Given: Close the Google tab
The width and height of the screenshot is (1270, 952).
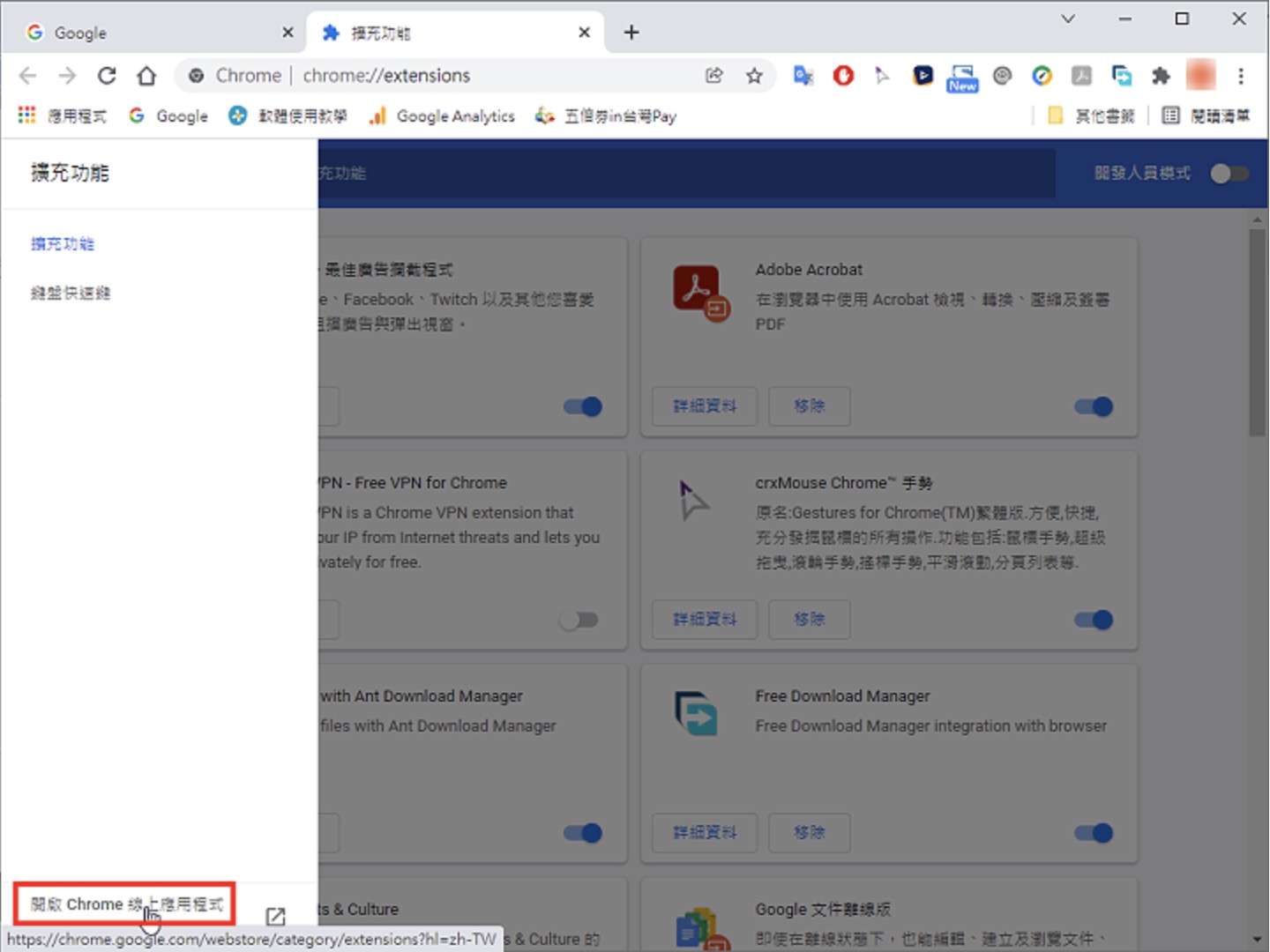Looking at the screenshot, I should coord(288,33).
